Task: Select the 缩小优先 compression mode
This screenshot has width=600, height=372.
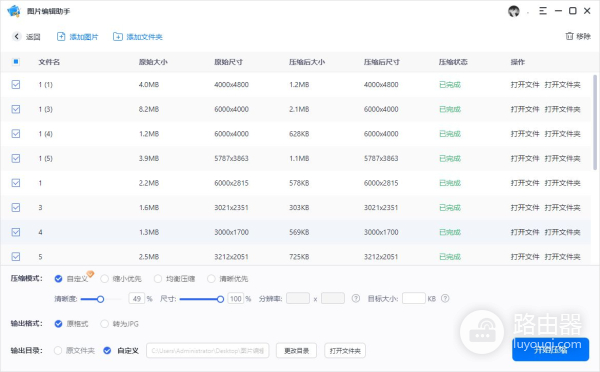Action: pyautogui.click(x=104, y=279)
